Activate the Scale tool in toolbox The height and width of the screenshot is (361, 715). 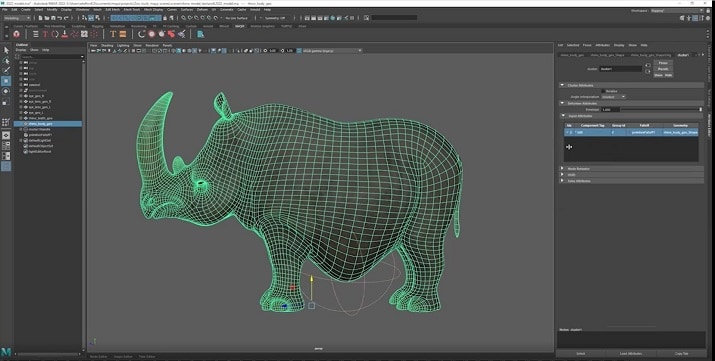6,102
